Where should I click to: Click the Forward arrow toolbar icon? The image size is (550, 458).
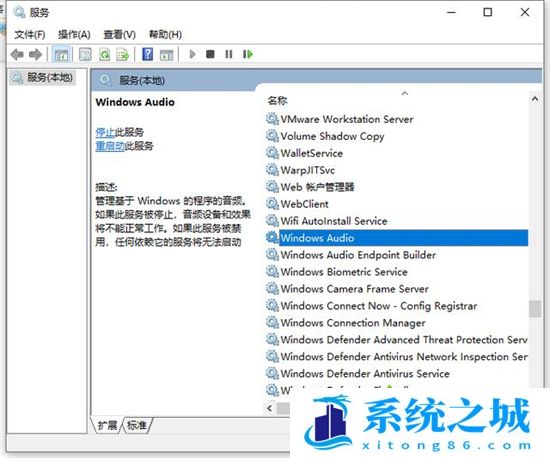coord(35,54)
